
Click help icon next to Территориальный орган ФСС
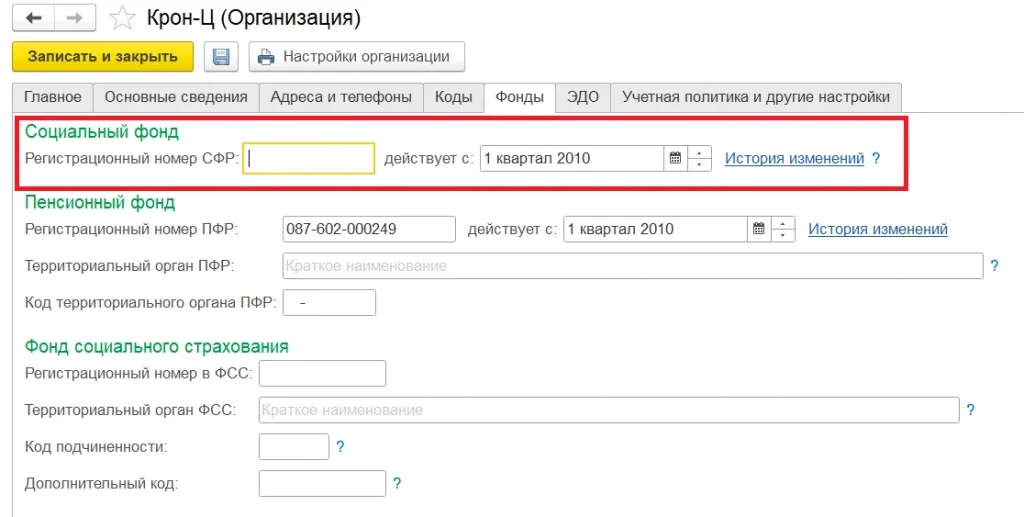(970, 410)
